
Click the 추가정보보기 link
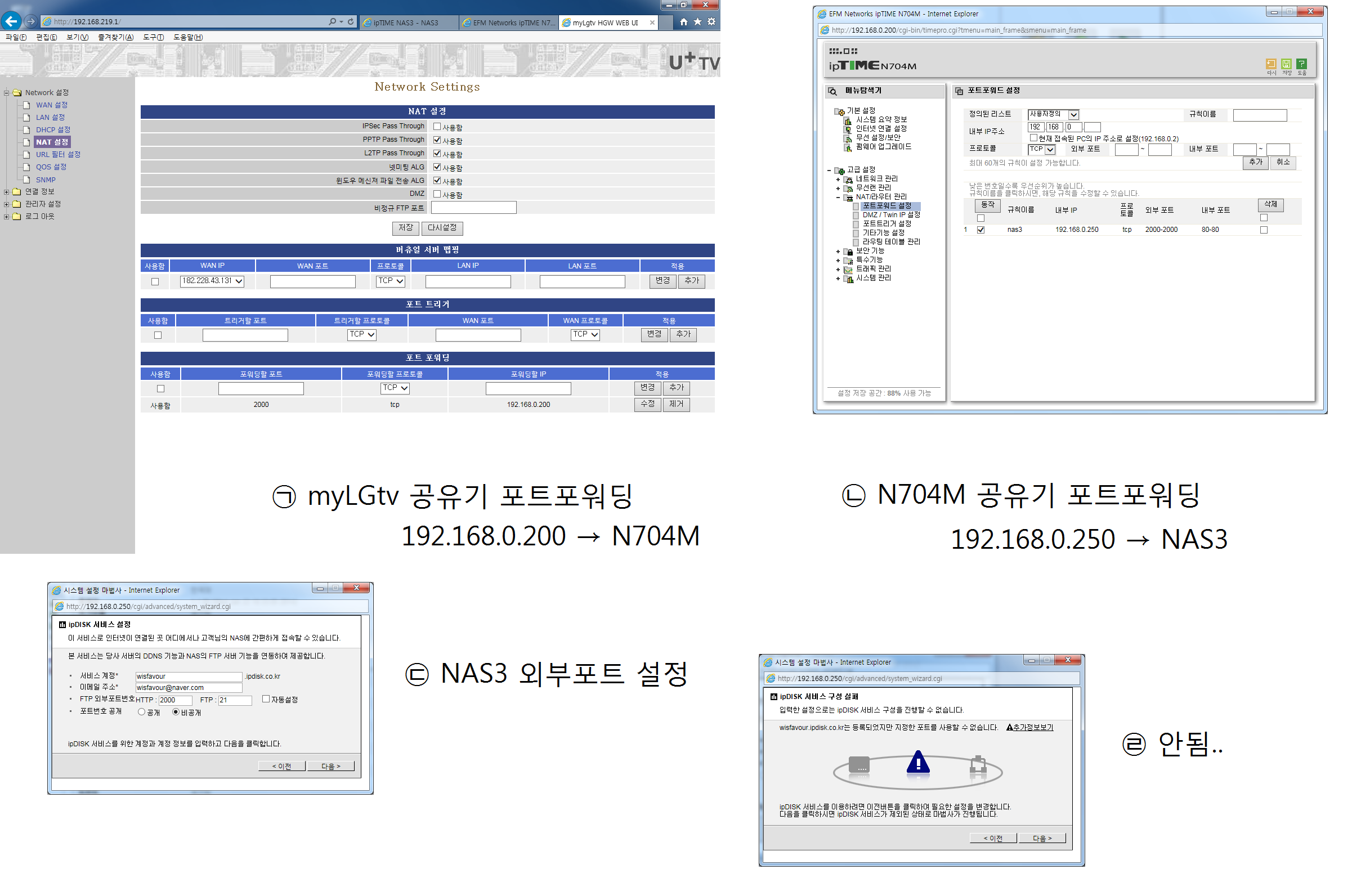pyautogui.click(x=1029, y=727)
